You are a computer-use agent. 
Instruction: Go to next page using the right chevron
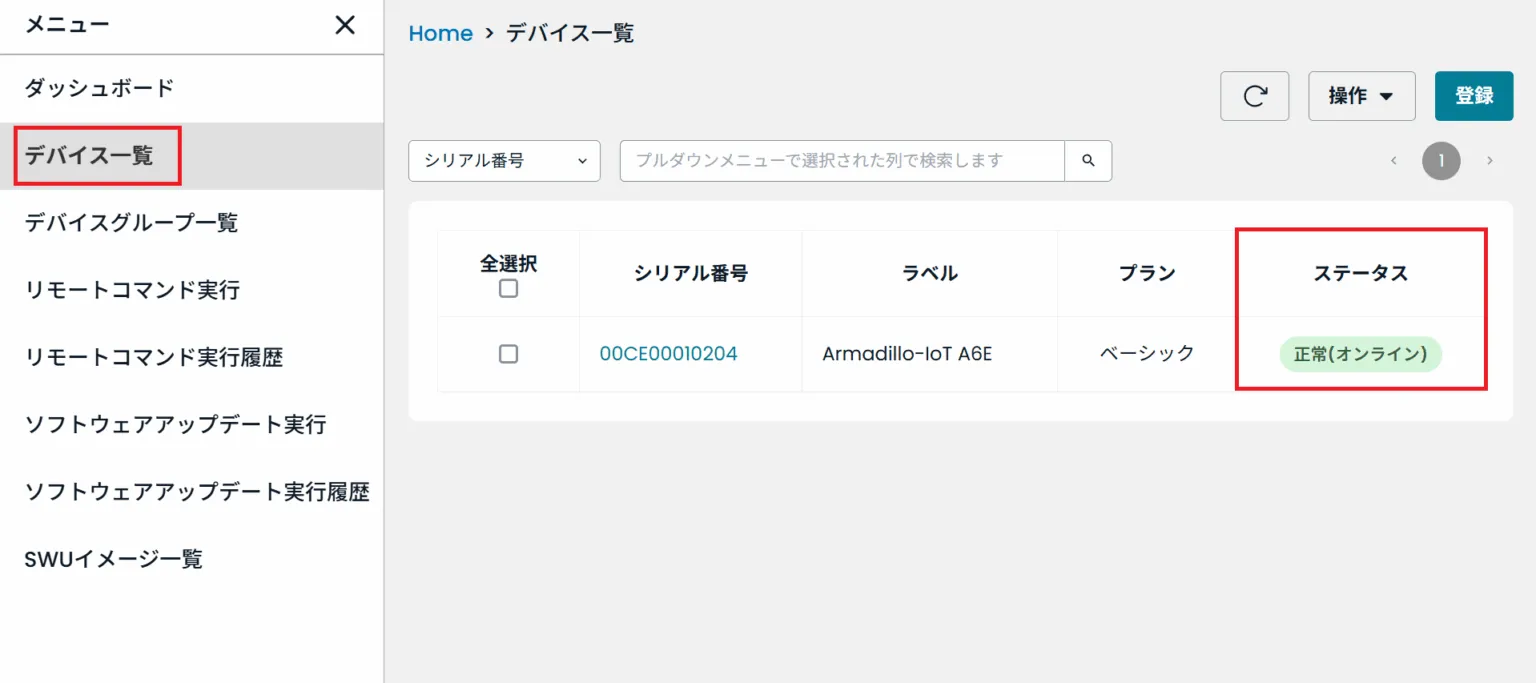coord(1490,160)
